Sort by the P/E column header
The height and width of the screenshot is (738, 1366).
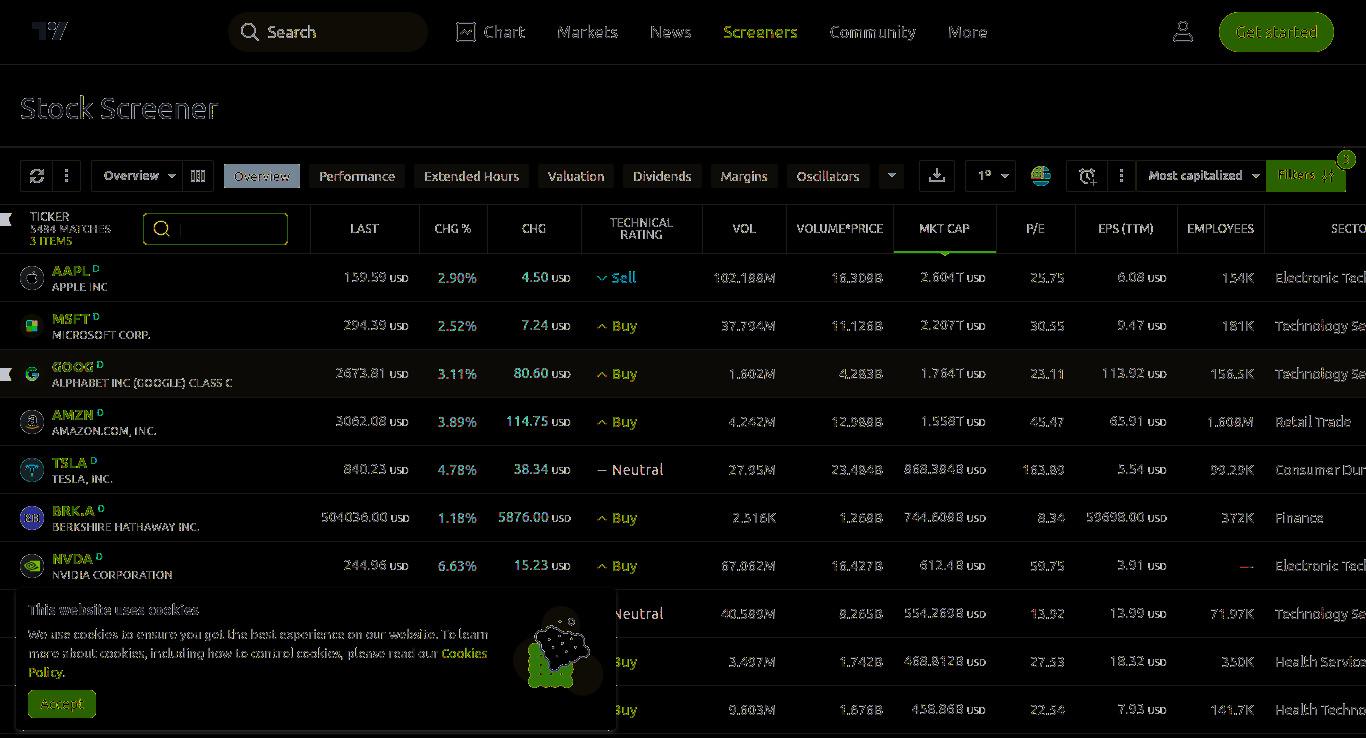[1035, 229]
